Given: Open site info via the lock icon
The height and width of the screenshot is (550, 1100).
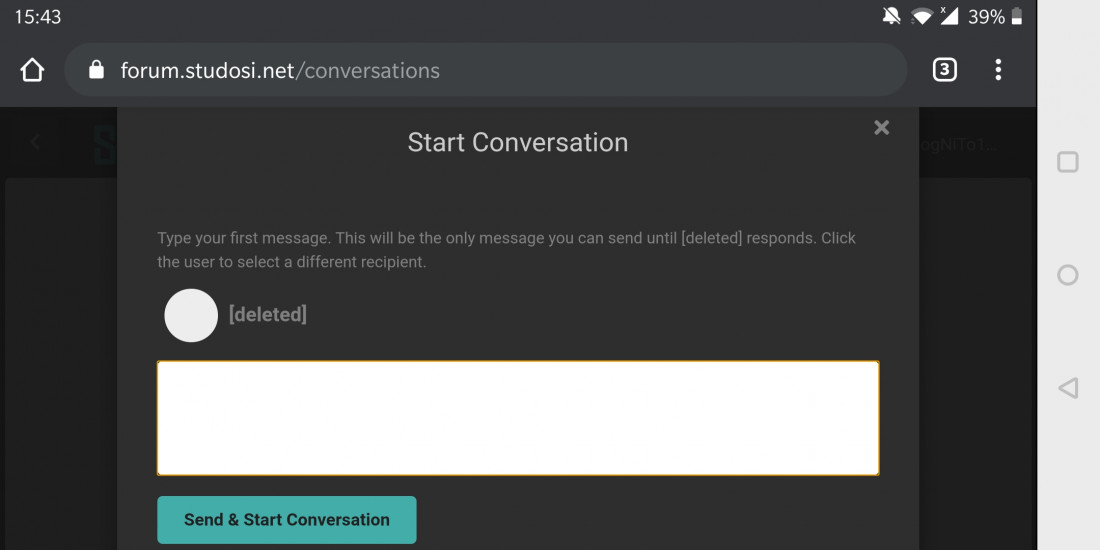Looking at the screenshot, I should tap(97, 69).
